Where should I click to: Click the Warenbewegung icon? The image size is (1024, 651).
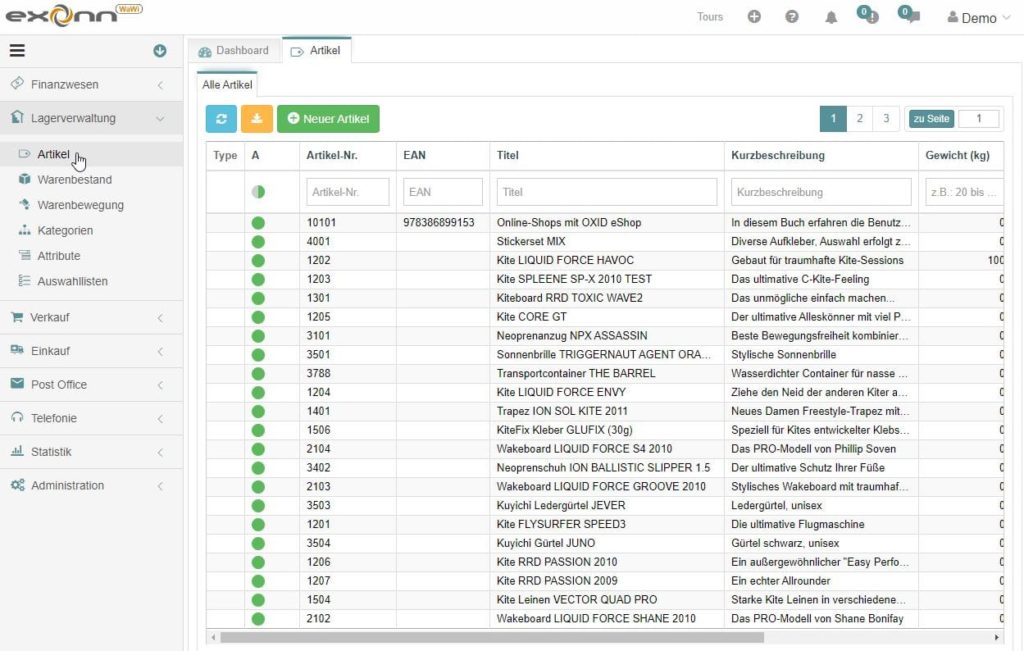tap(24, 204)
